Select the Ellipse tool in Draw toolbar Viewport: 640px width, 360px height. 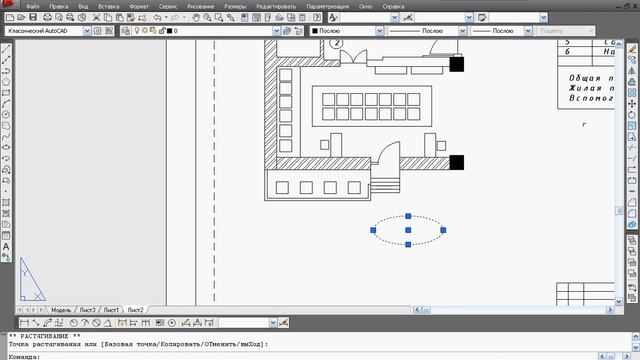click(x=6, y=147)
